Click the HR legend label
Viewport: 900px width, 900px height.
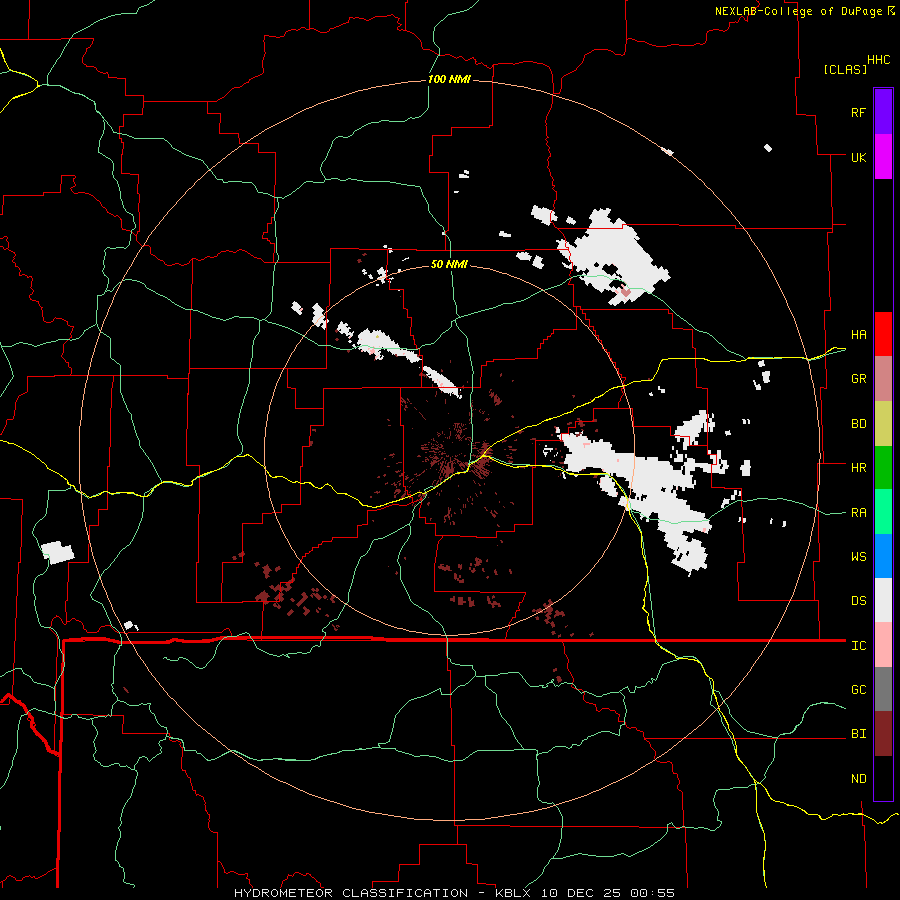click(858, 468)
